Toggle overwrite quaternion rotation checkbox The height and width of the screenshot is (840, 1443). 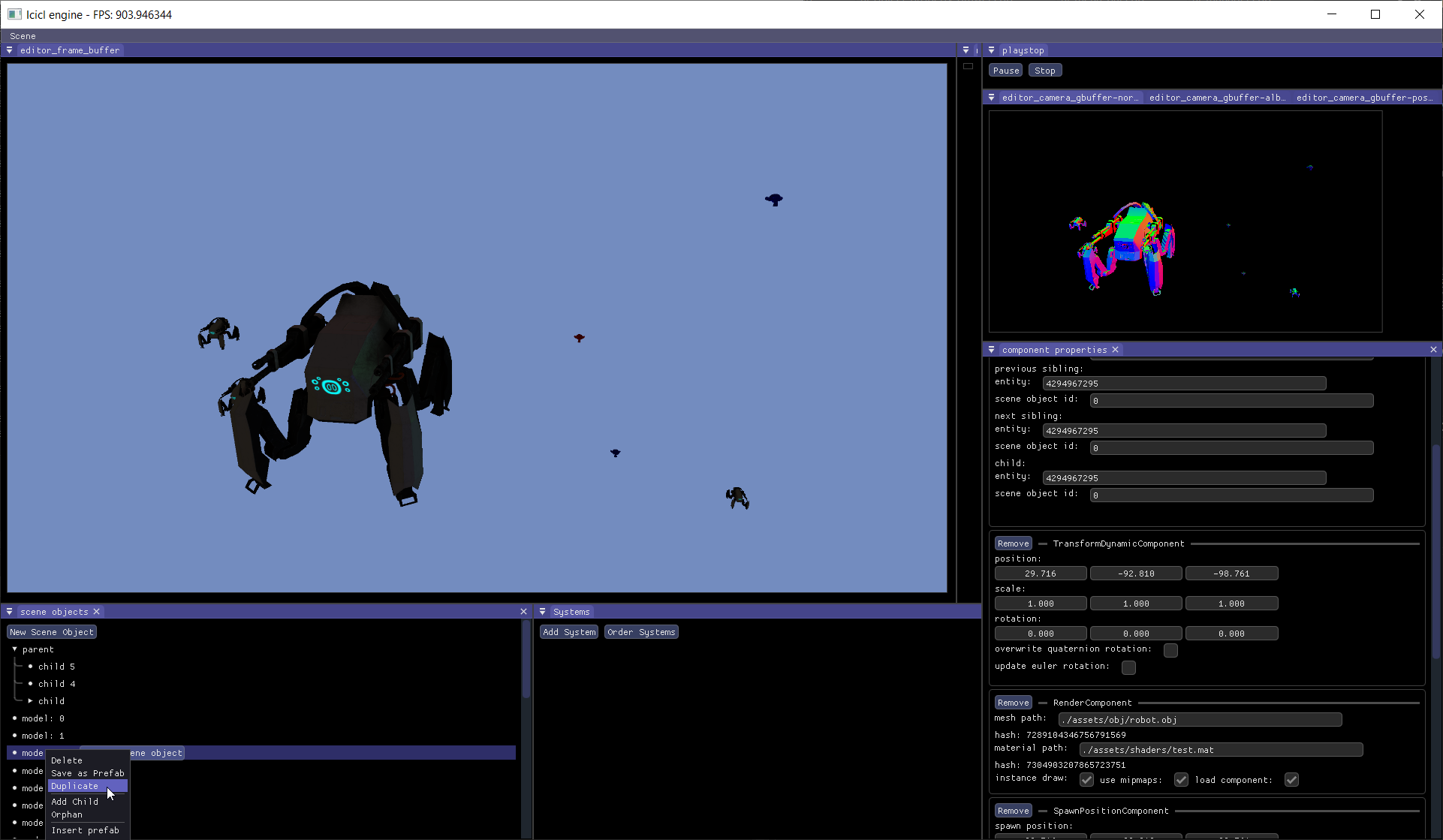coord(1170,650)
